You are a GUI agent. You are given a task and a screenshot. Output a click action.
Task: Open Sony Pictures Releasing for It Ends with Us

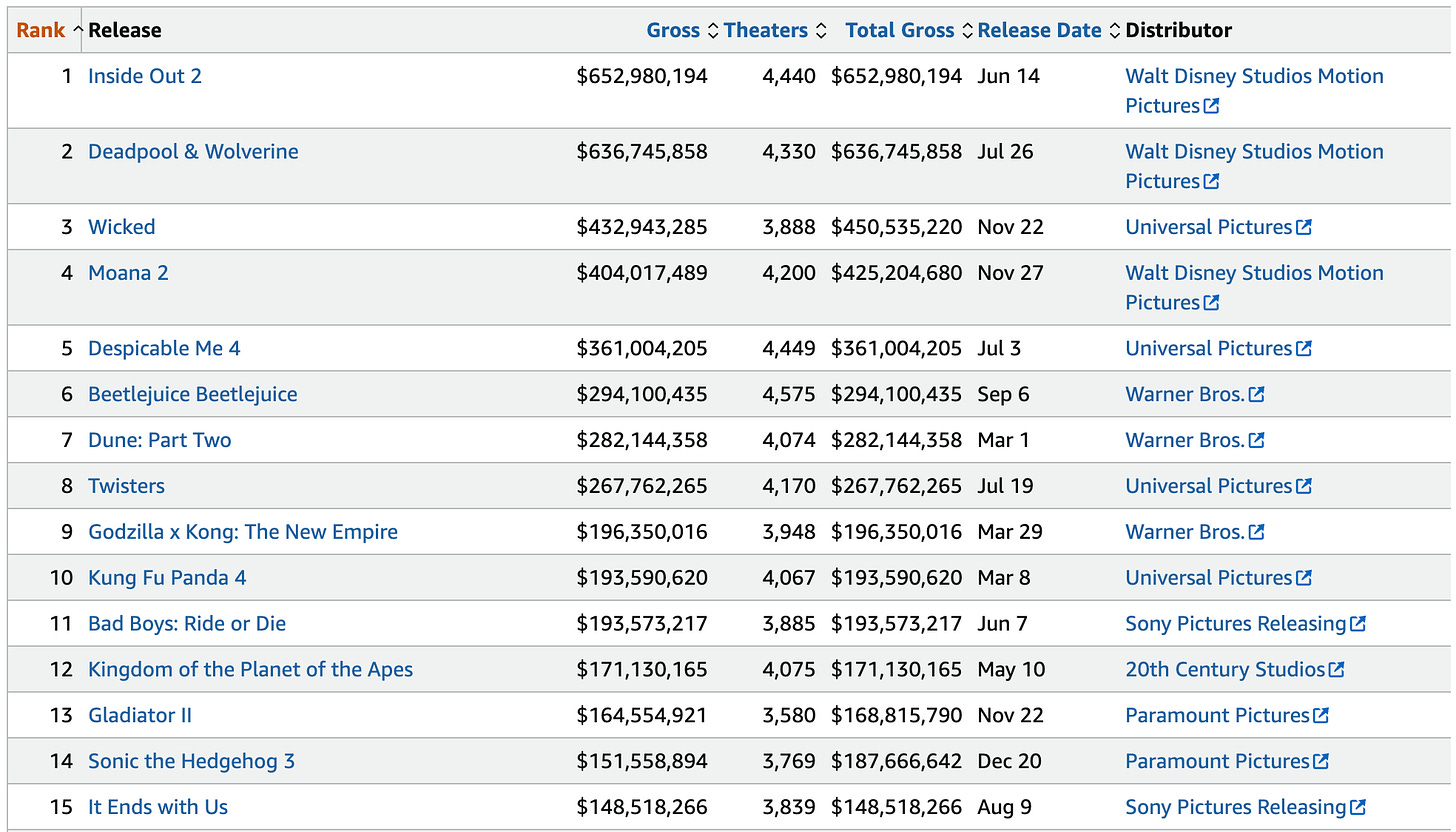coord(1236,808)
